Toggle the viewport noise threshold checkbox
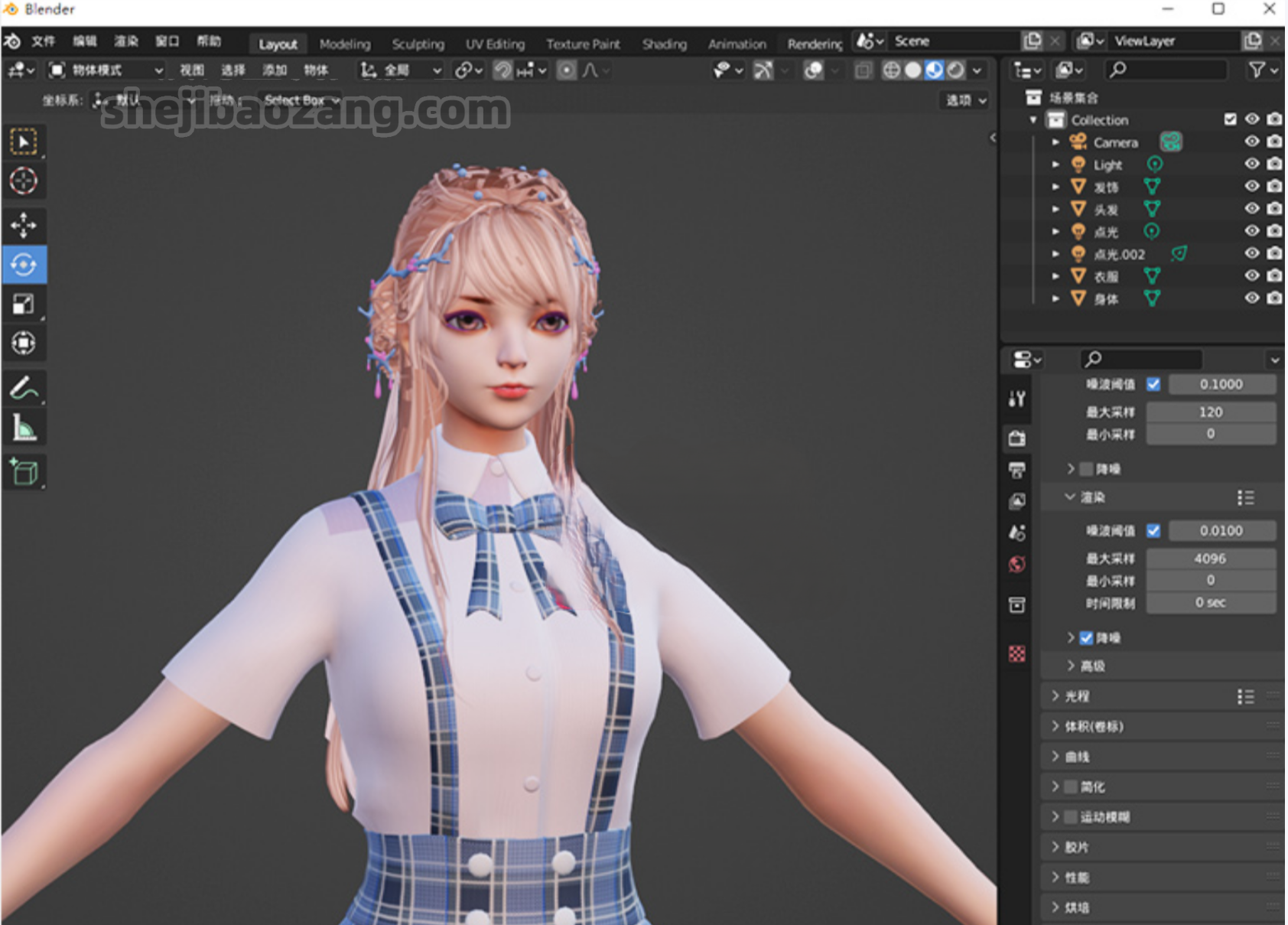Screen dimensions: 1288x925 pyautogui.click(x=1153, y=384)
